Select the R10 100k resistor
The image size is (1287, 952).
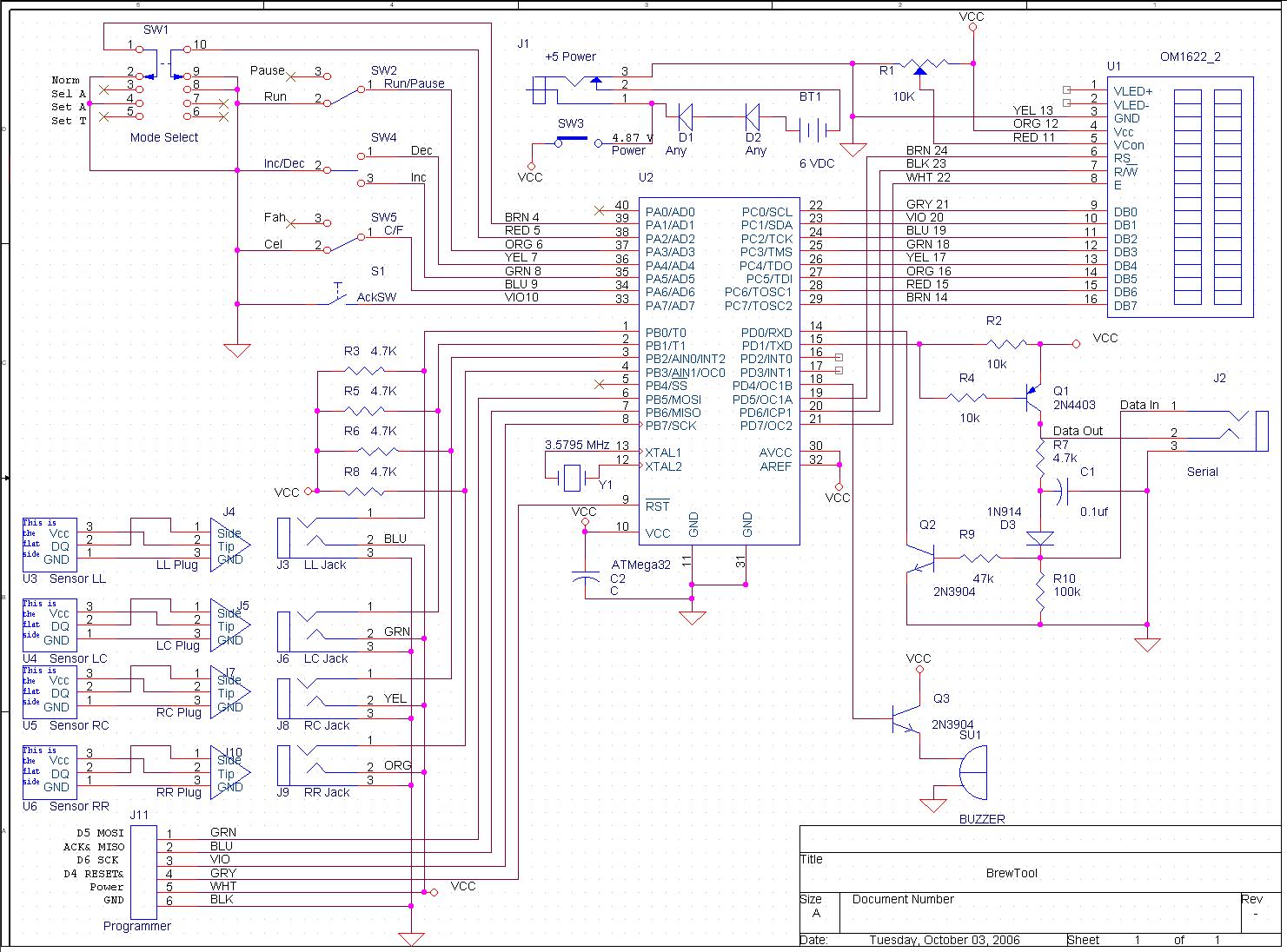tap(1040, 591)
